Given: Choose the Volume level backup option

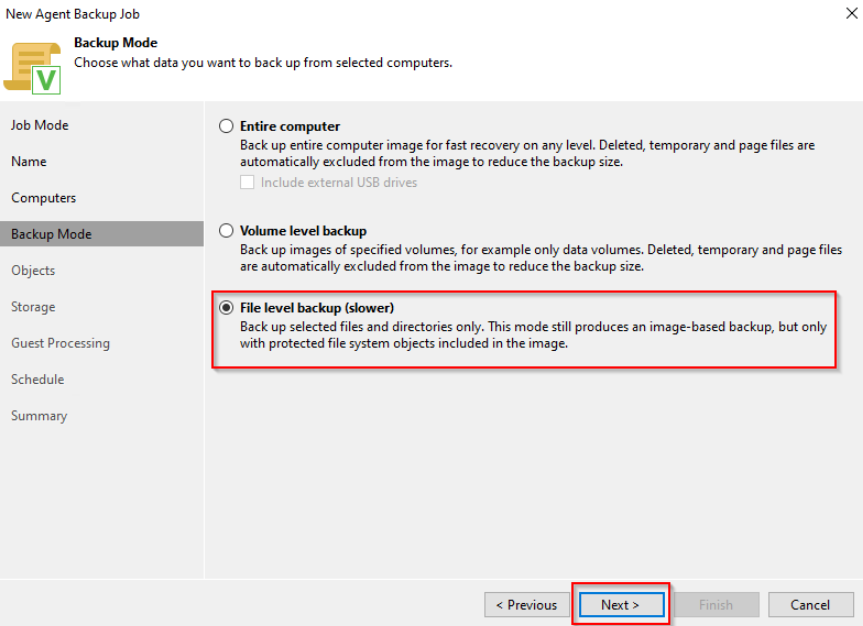Looking at the screenshot, I should tap(226, 231).
